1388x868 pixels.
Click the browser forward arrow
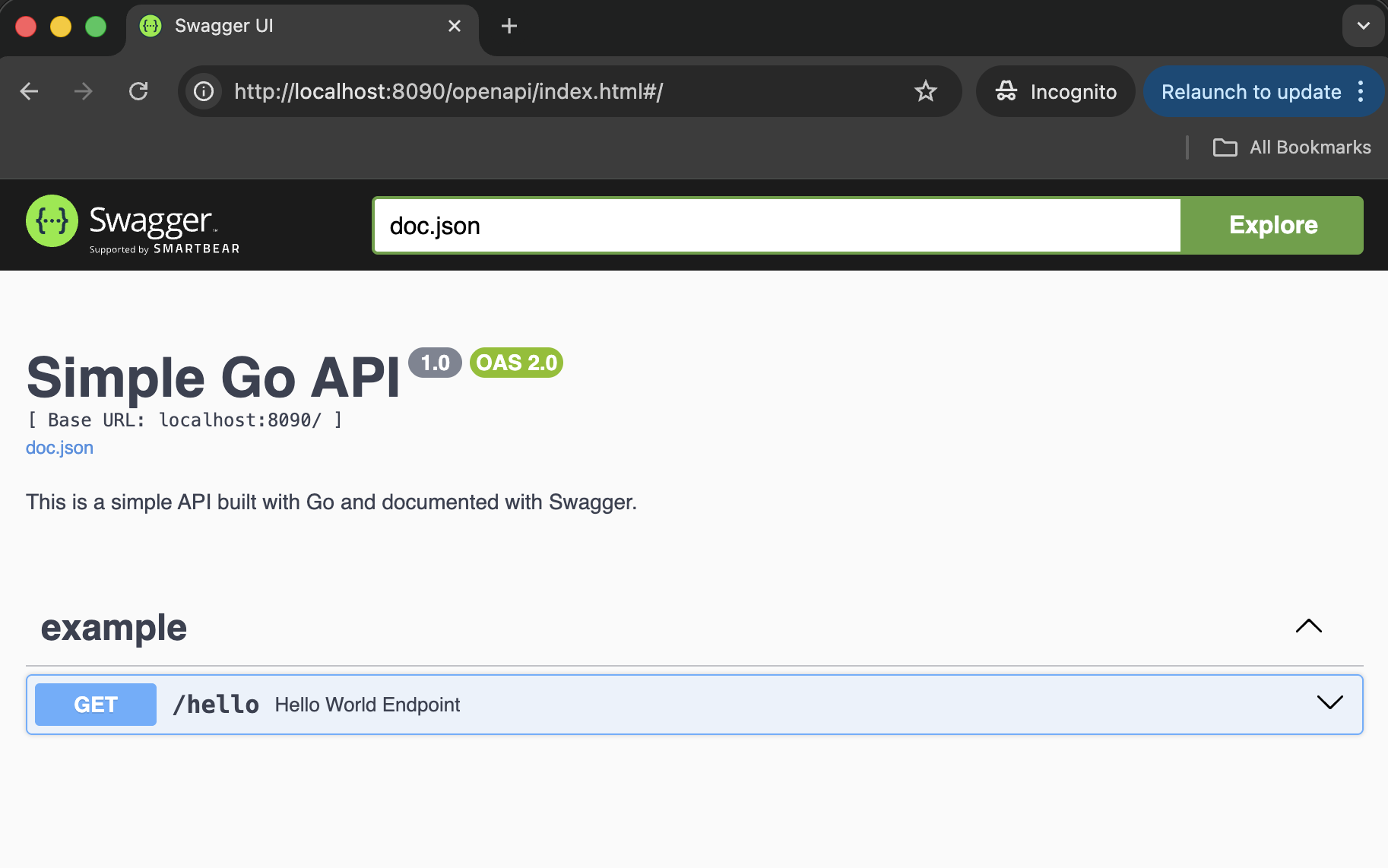pyautogui.click(x=83, y=91)
